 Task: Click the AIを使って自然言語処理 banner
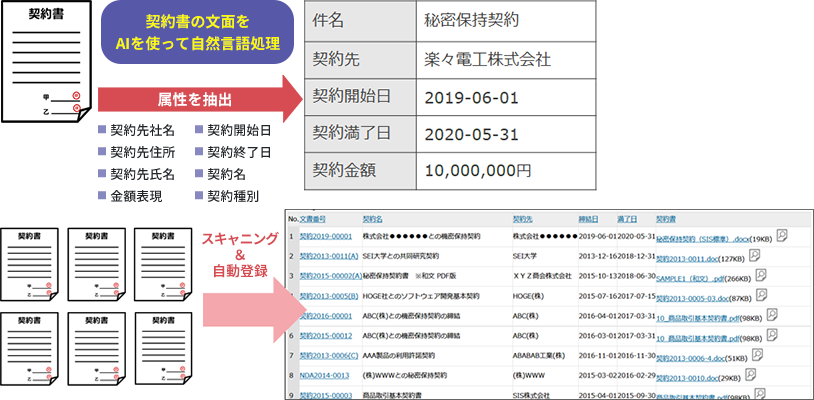tap(197, 33)
